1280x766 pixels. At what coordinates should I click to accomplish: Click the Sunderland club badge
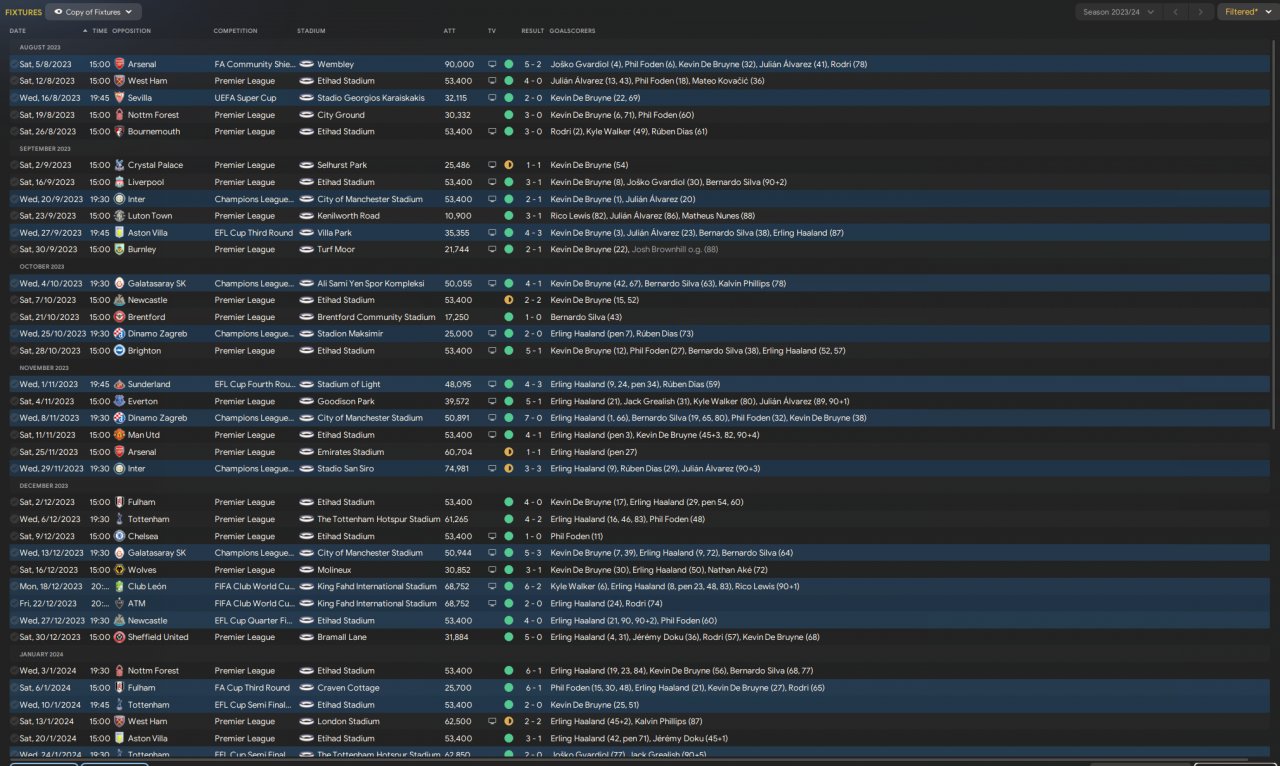(119, 384)
